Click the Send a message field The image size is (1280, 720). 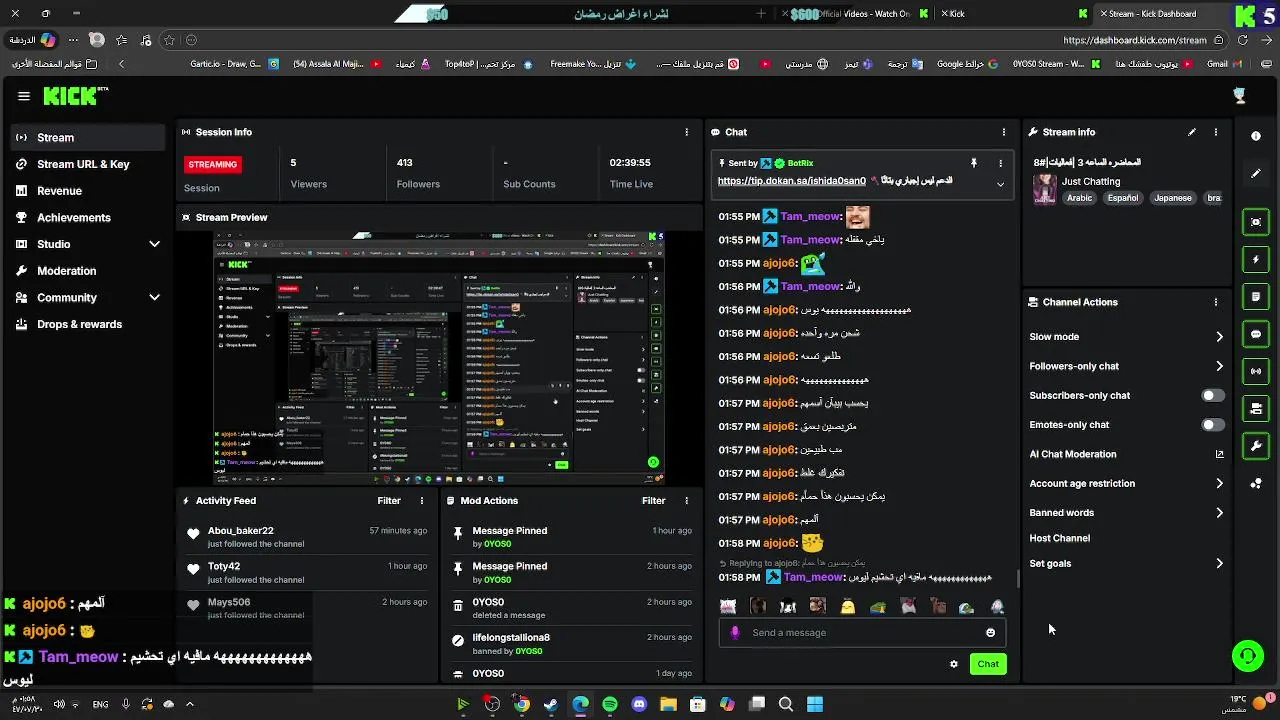[861, 632]
